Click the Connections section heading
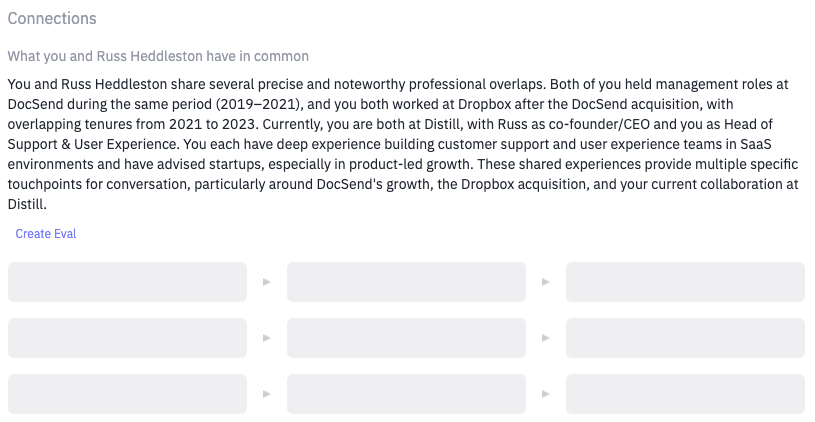The height and width of the screenshot is (422, 815). [52, 19]
